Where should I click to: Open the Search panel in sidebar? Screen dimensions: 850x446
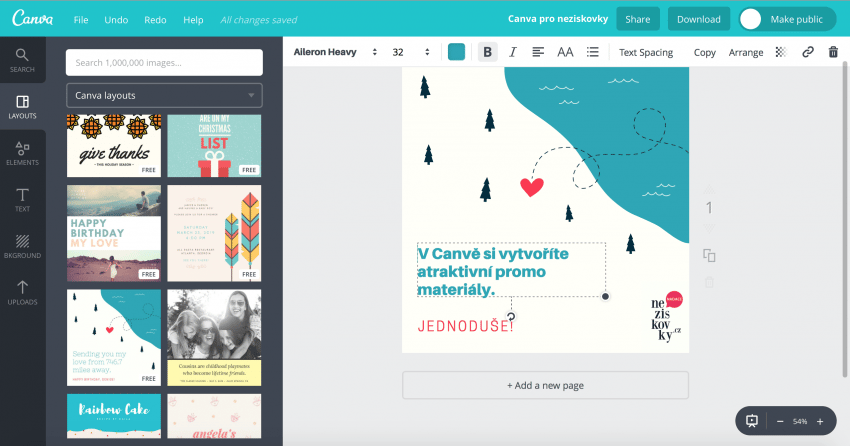click(x=22, y=60)
